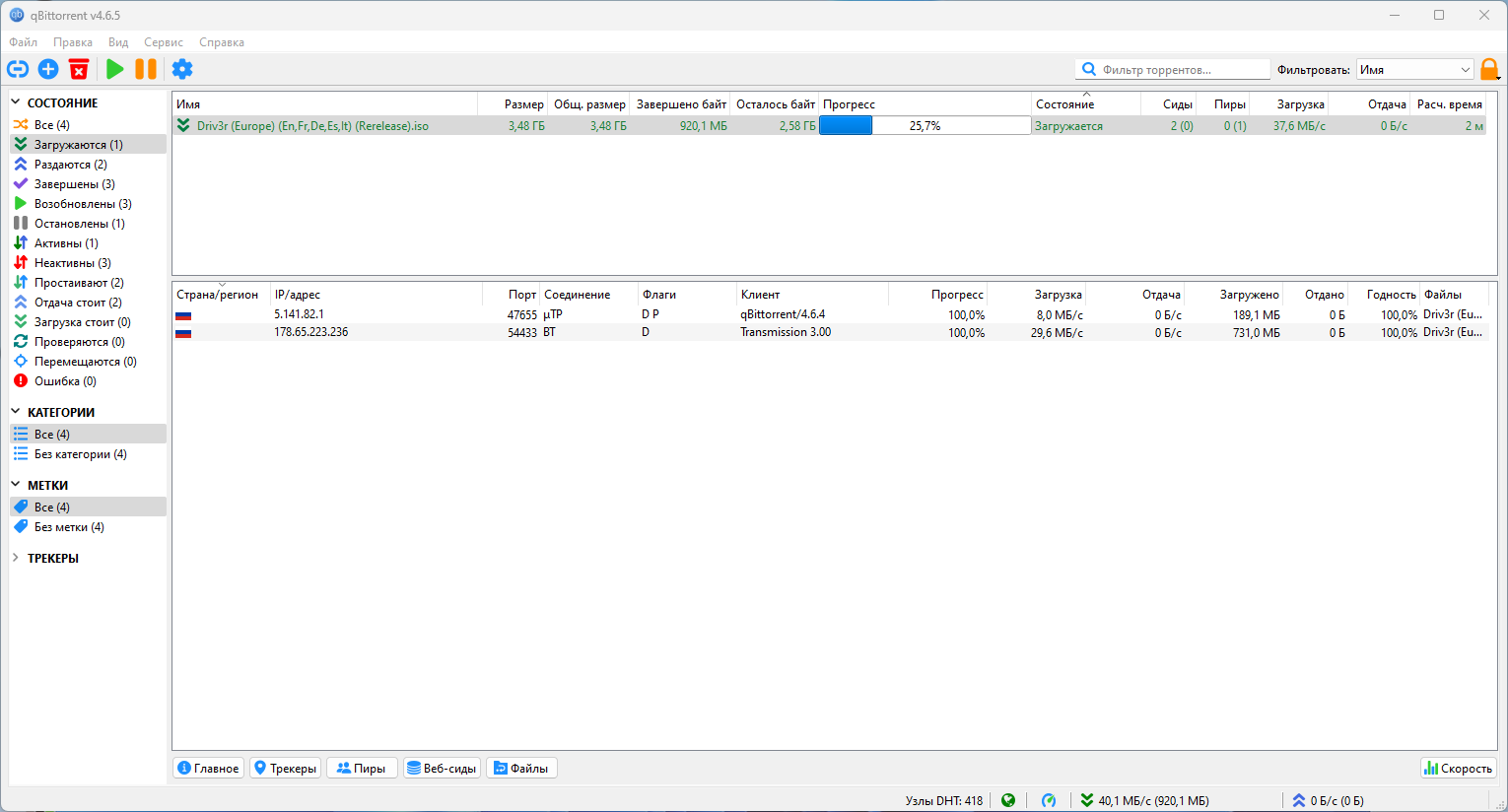Sort peers by Клиент column header
1508x812 pixels.
point(812,295)
